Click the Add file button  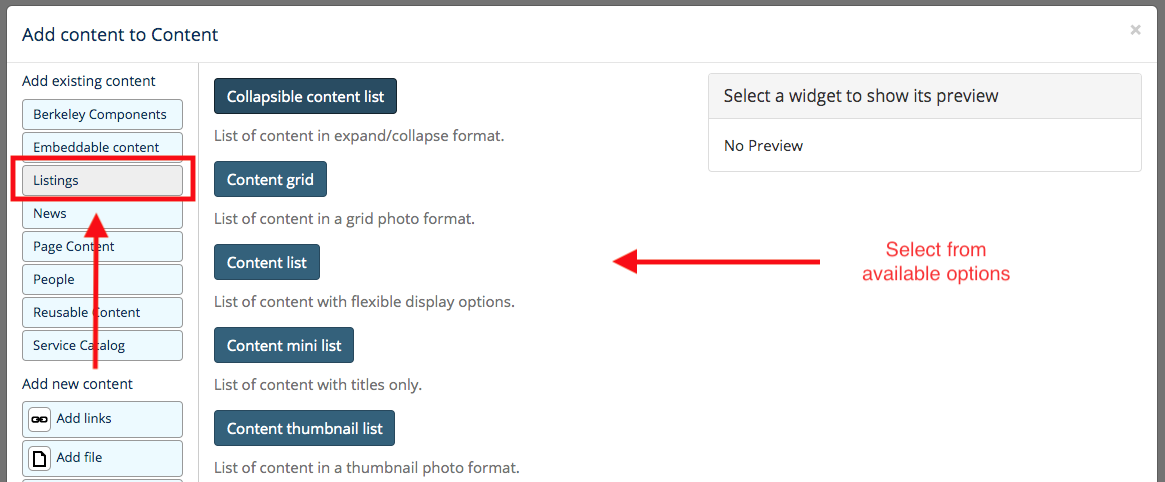[103, 458]
